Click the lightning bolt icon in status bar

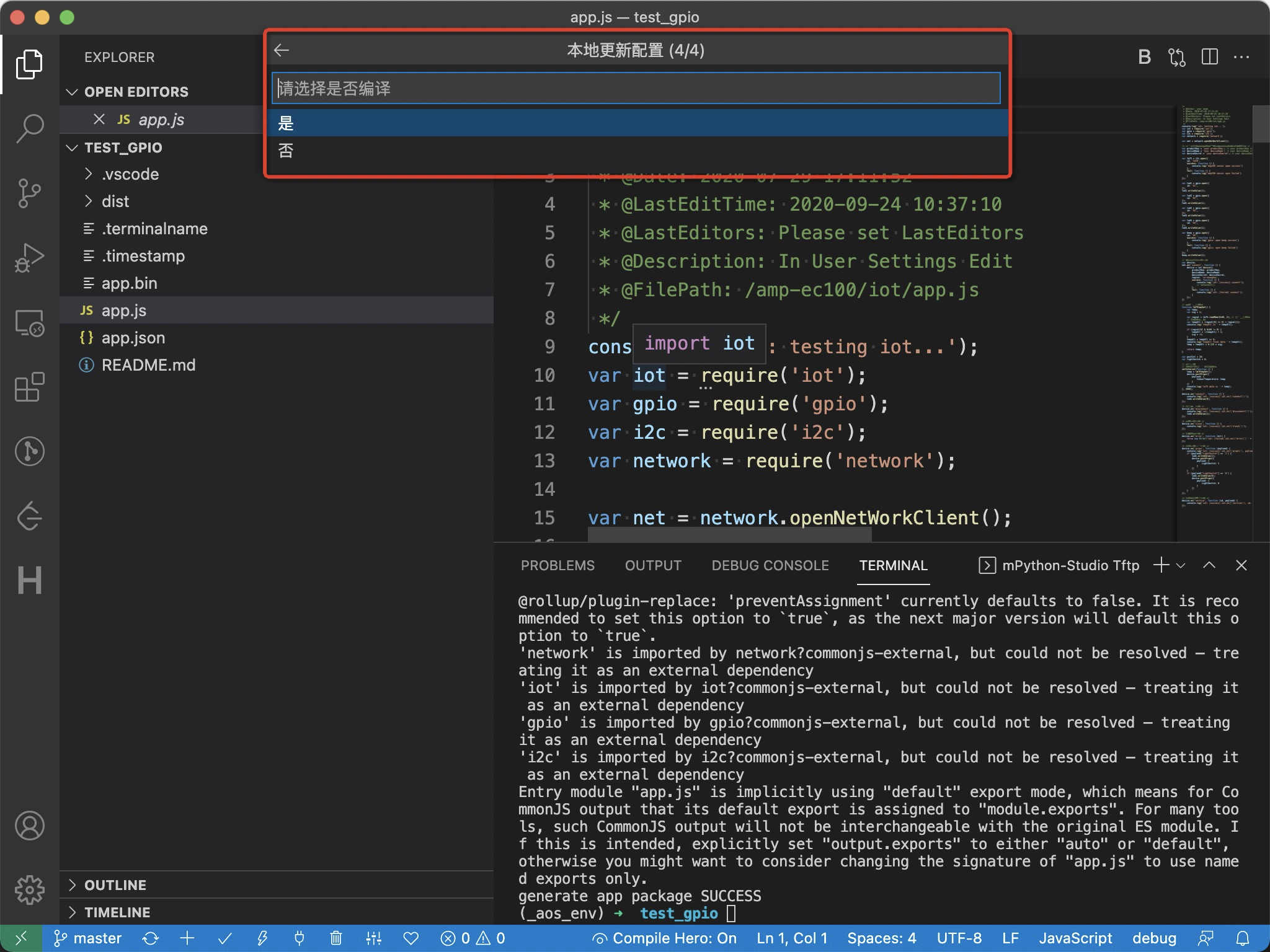click(x=262, y=938)
